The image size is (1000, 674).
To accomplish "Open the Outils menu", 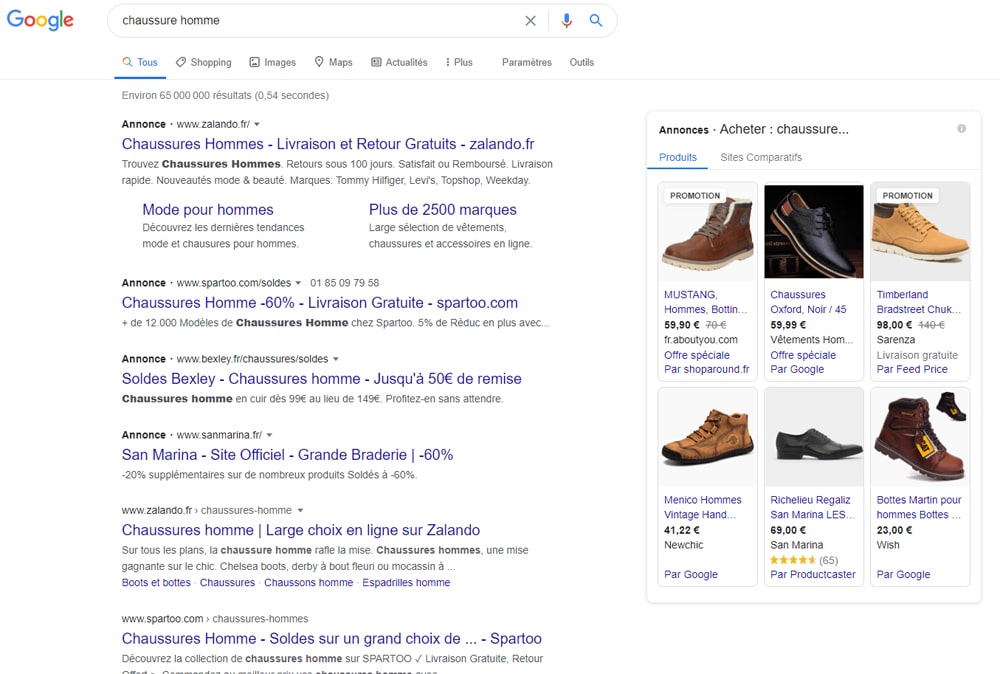I will click(x=582, y=62).
